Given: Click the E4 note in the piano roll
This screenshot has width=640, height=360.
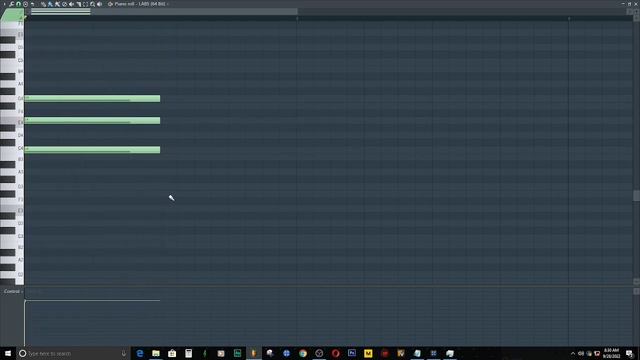Looking at the screenshot, I should (x=92, y=120).
